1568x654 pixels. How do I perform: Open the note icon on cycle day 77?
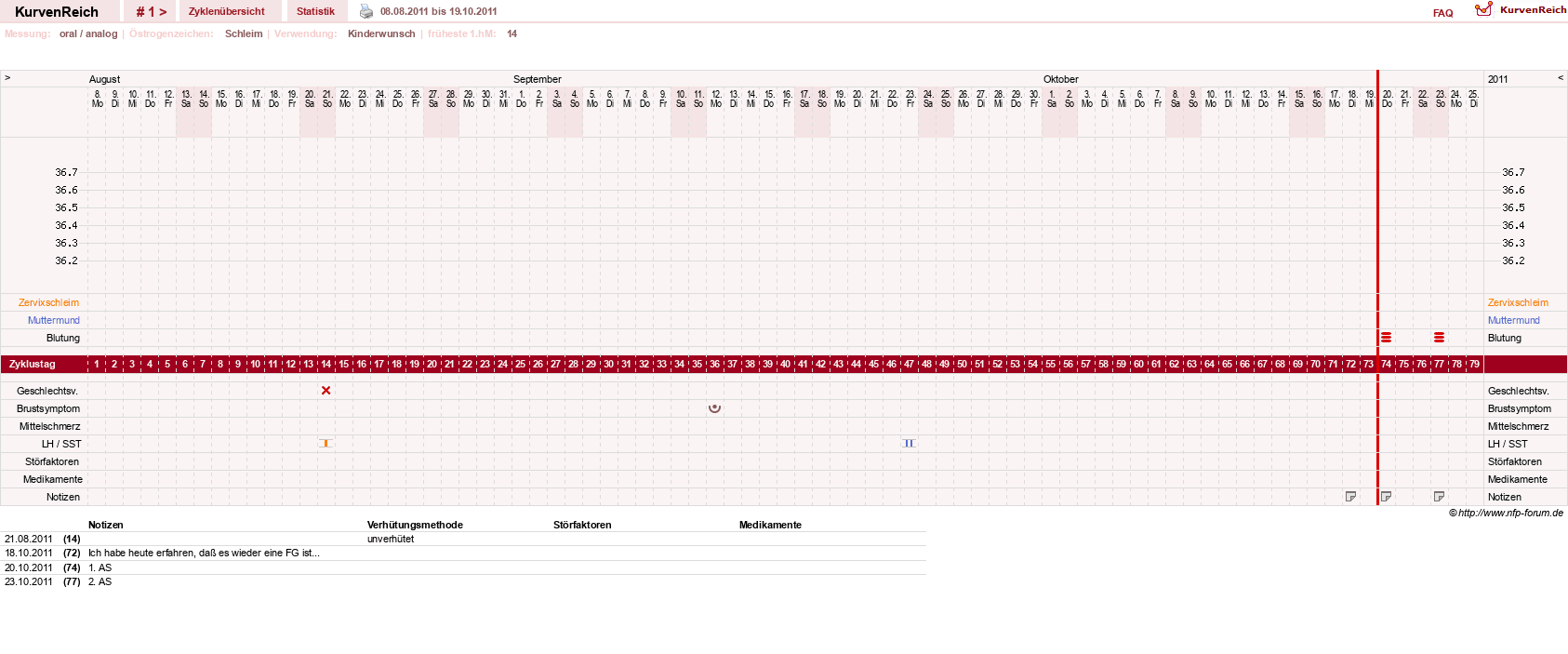click(1439, 497)
